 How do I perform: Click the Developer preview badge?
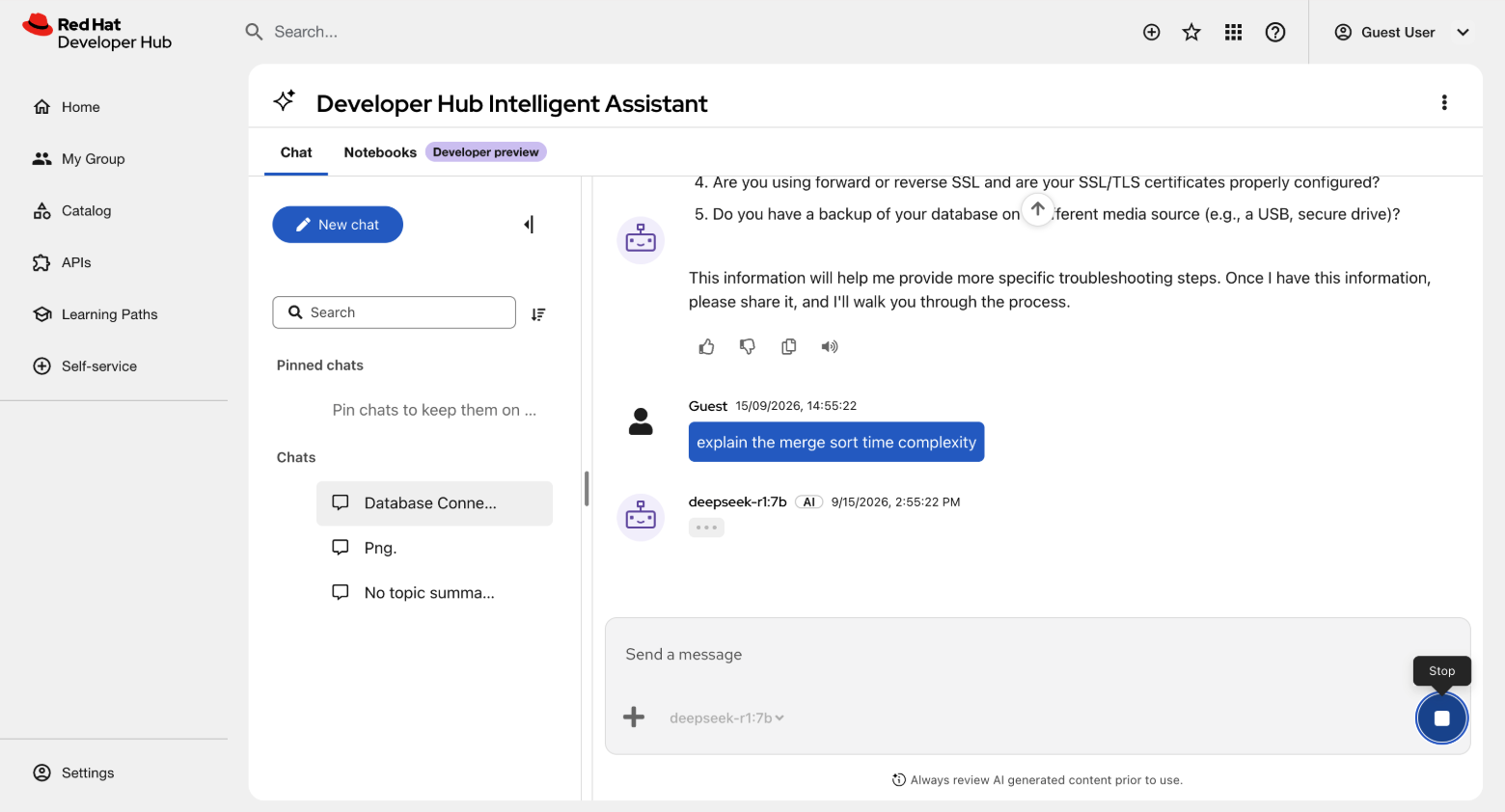pos(486,152)
